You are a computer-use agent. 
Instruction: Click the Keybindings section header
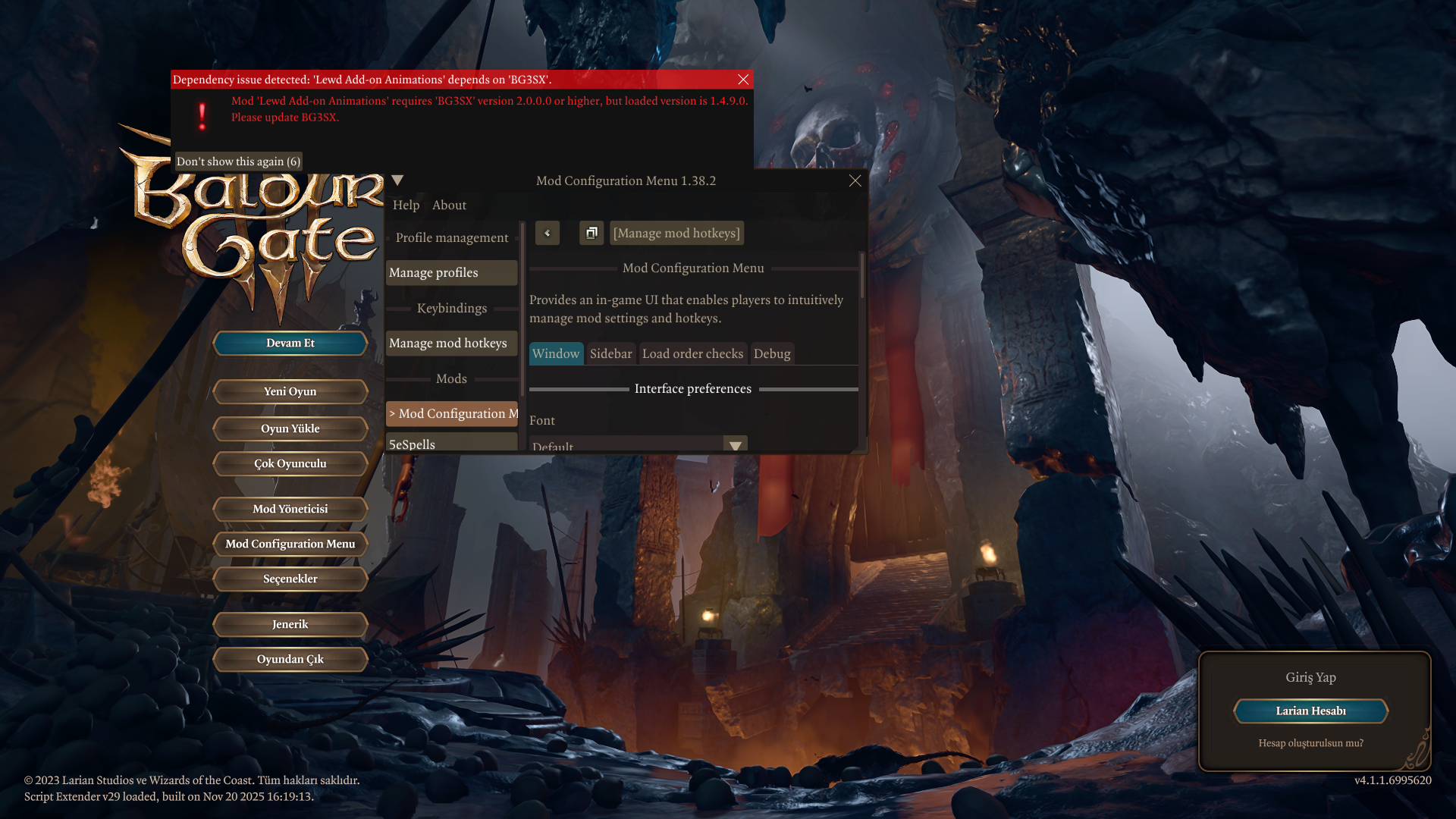452,308
